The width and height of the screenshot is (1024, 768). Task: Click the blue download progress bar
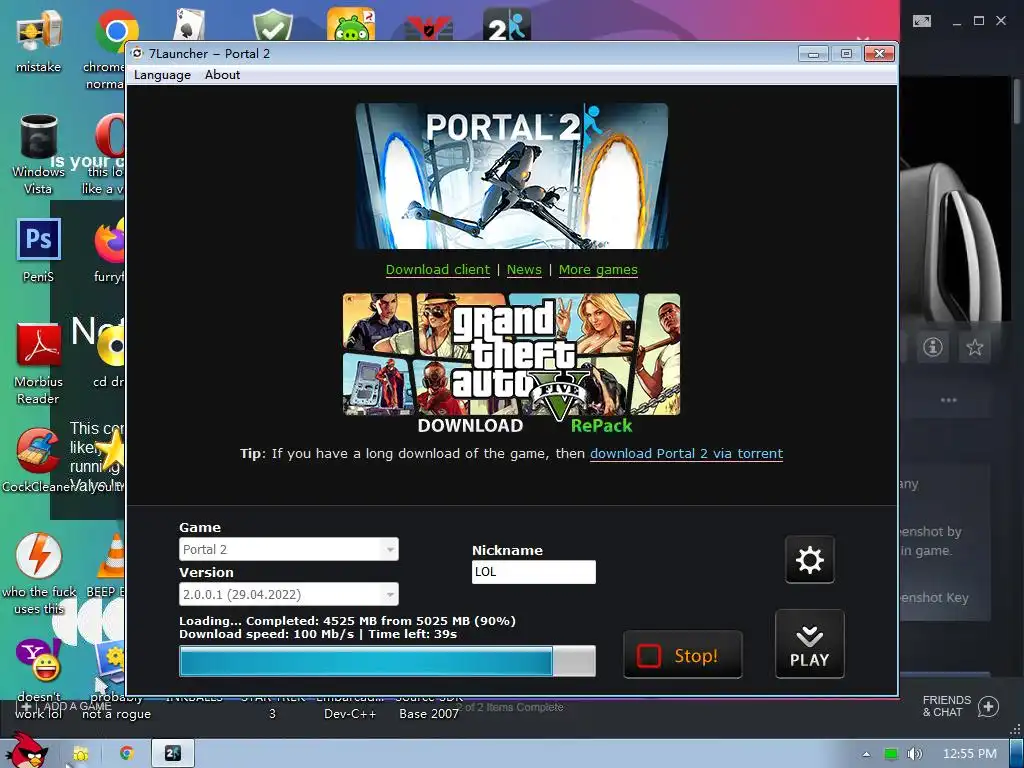pos(387,661)
